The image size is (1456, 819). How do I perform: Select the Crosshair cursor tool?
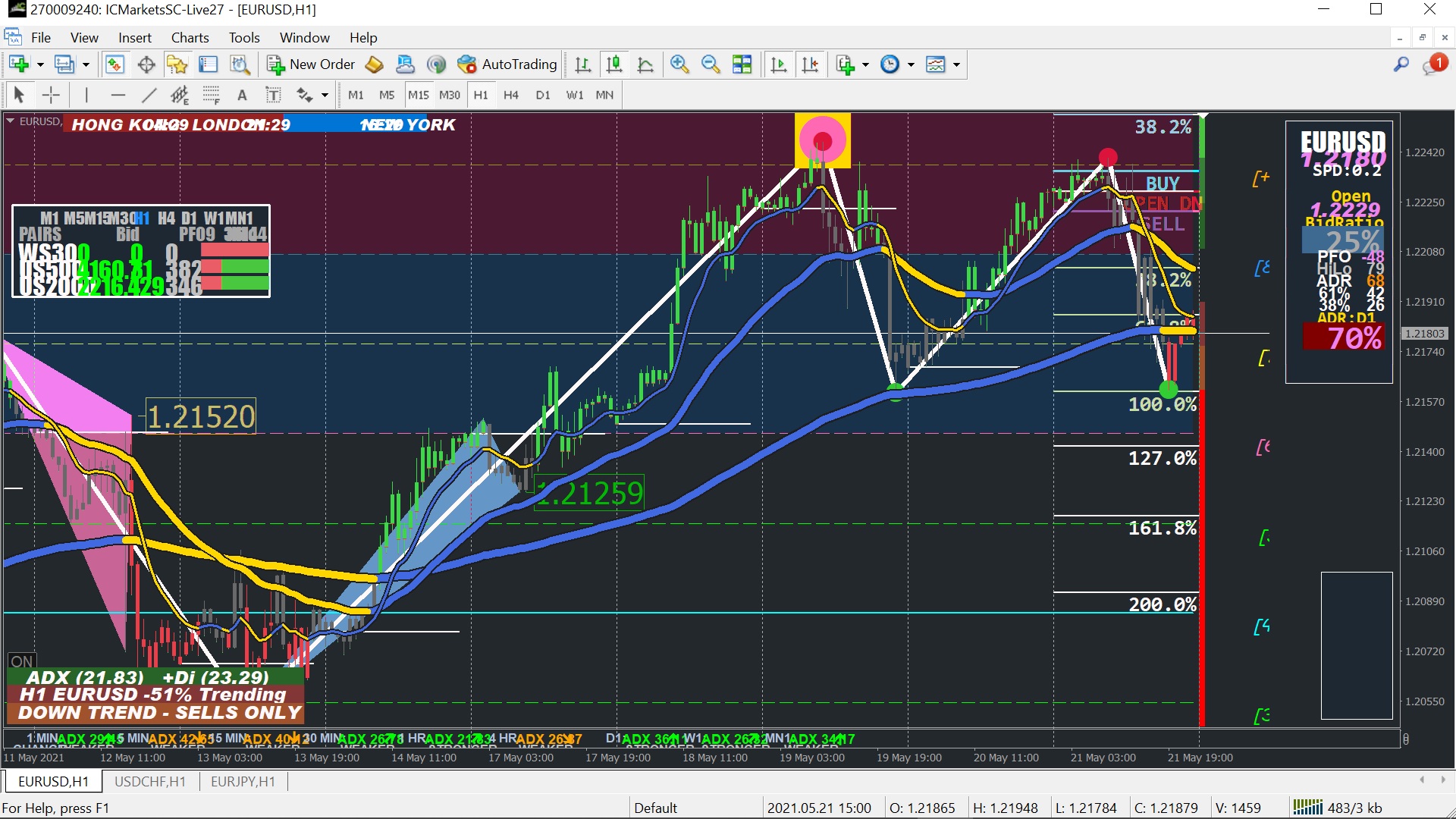[51, 95]
